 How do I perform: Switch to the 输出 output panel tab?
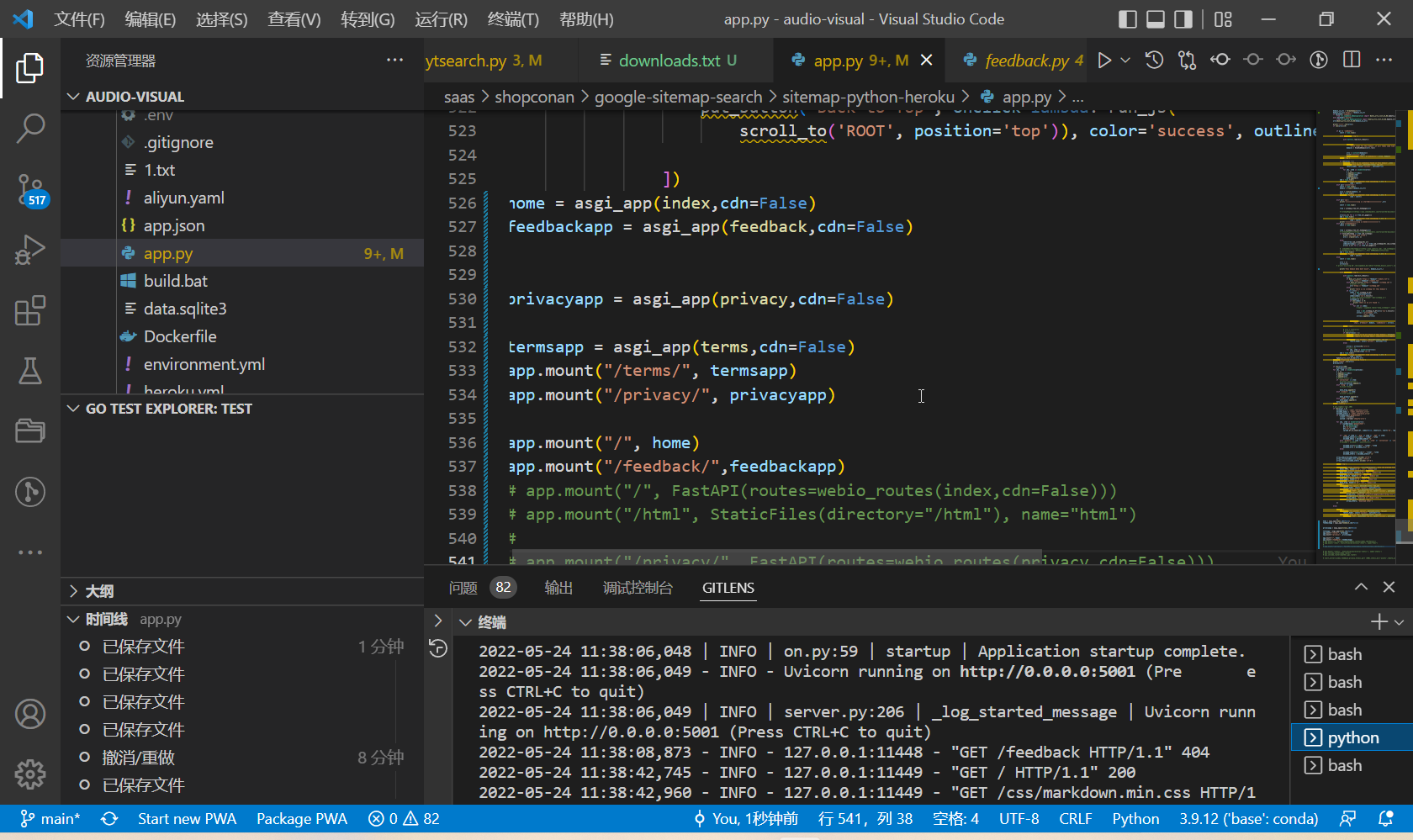click(x=558, y=588)
